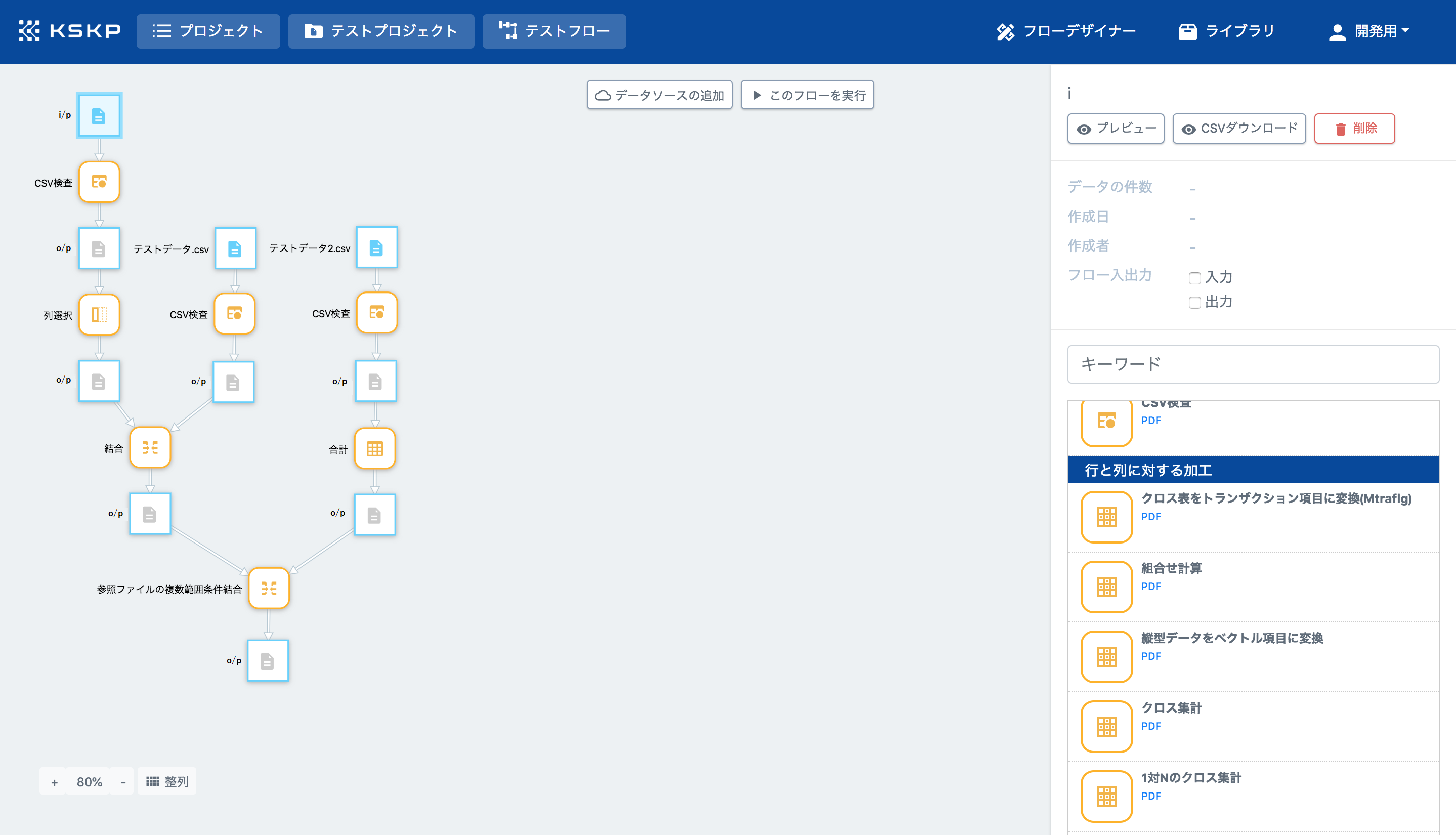The height and width of the screenshot is (835, 1456).
Task: Select the 結合 join node icon
Action: pyautogui.click(x=150, y=447)
